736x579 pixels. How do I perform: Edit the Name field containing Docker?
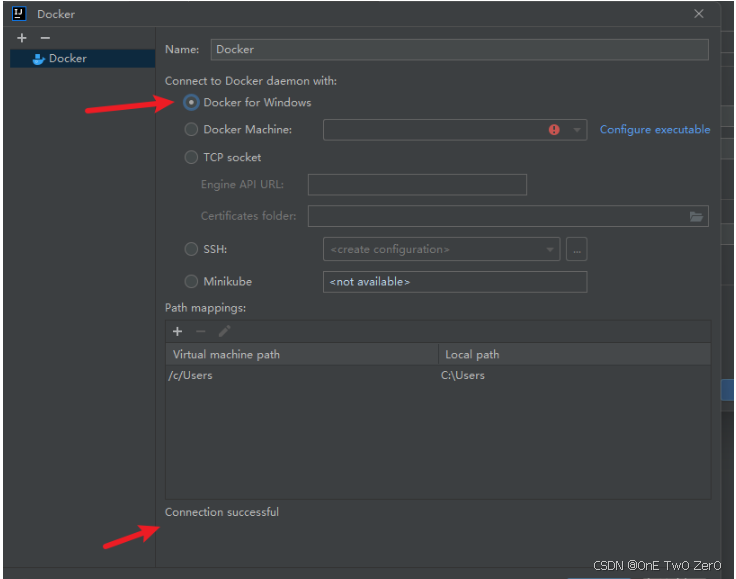pos(460,49)
